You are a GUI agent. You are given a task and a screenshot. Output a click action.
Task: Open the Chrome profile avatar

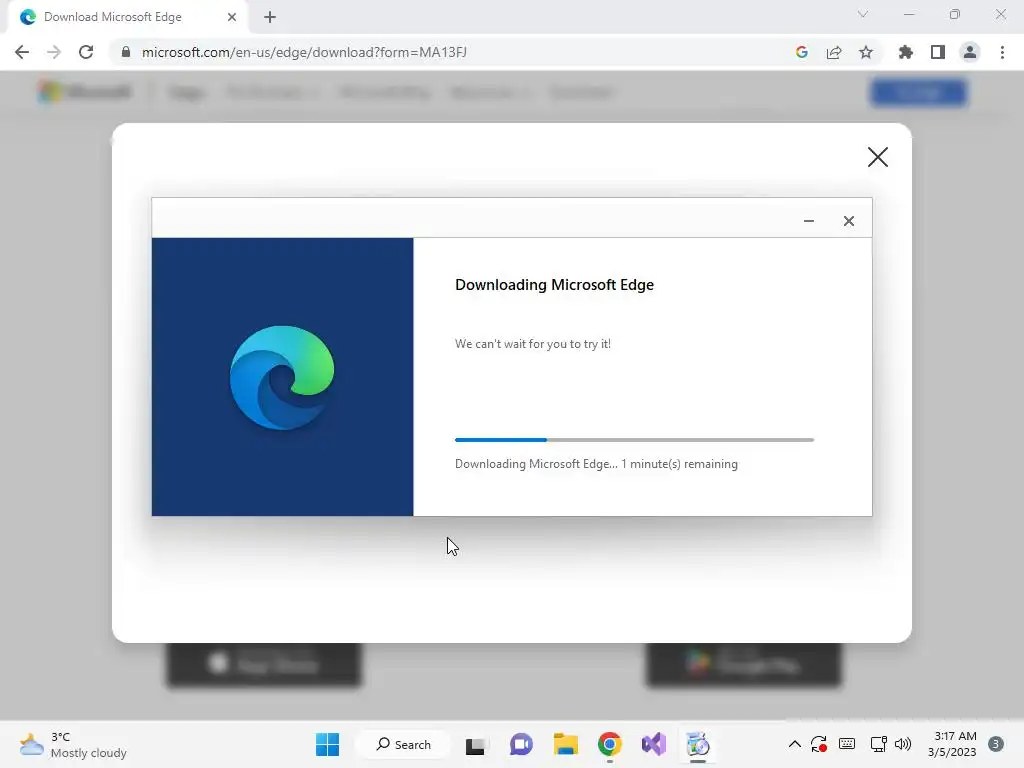pyautogui.click(x=970, y=52)
